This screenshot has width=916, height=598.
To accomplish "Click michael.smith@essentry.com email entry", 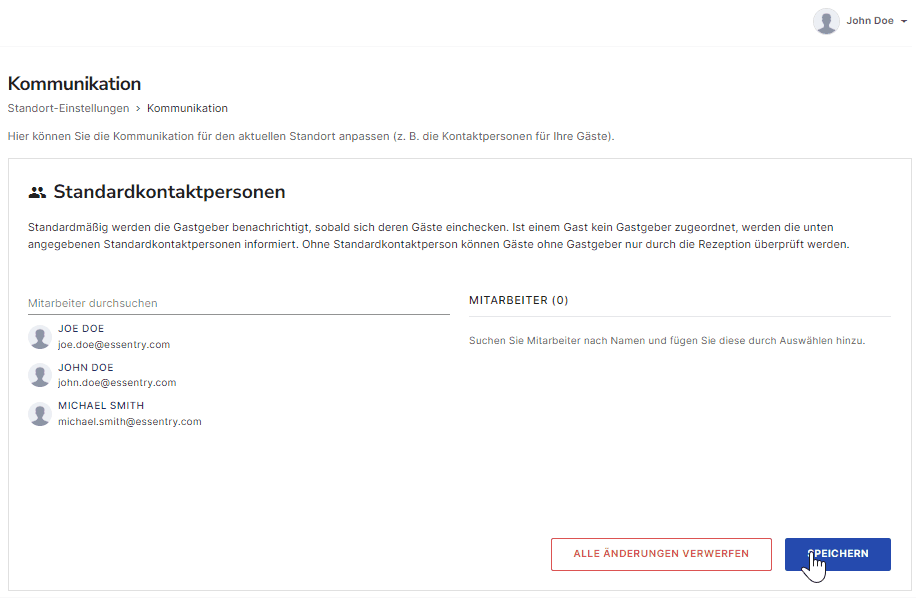I will tap(130, 421).
